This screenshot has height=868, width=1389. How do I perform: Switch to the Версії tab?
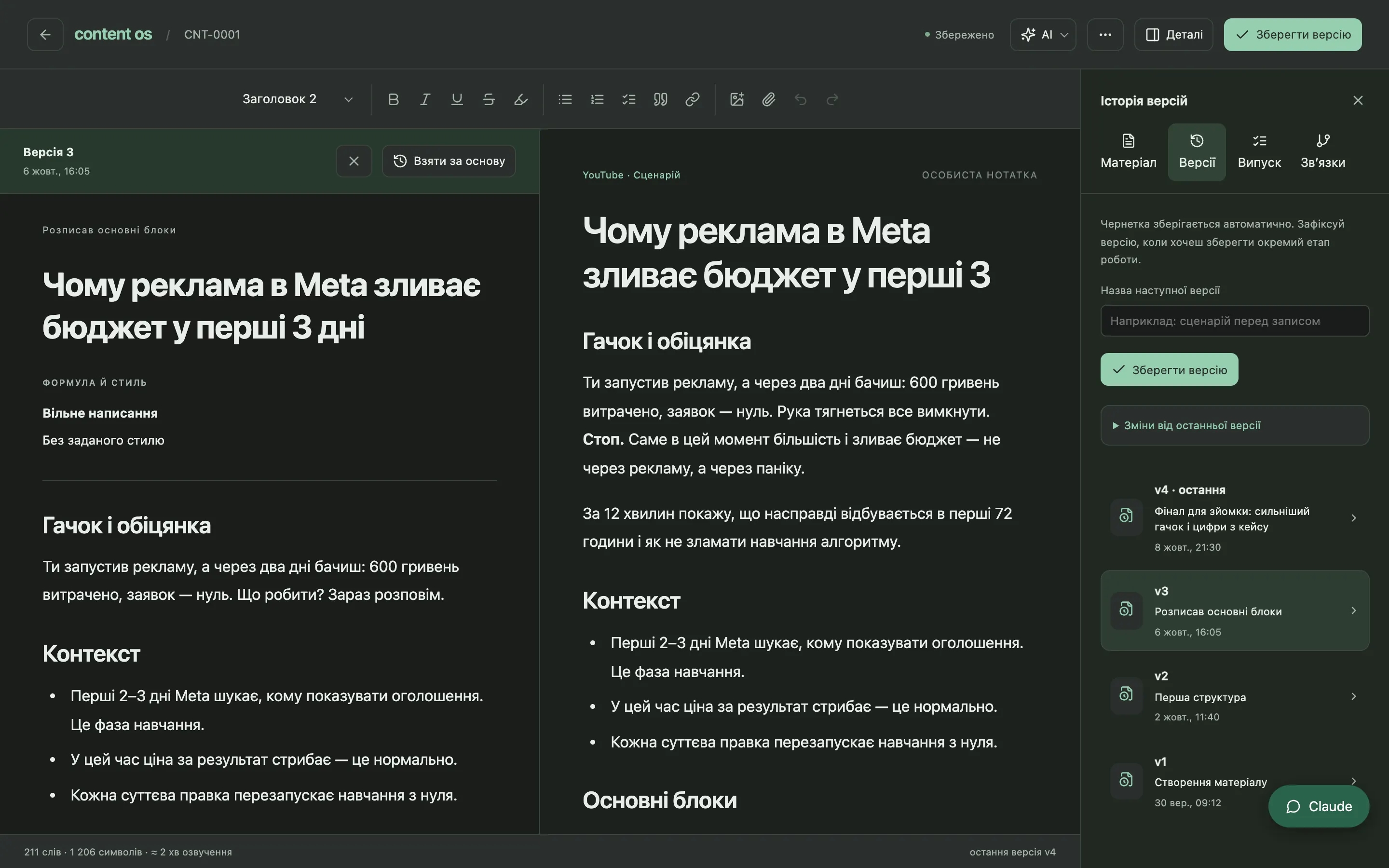click(x=1197, y=152)
